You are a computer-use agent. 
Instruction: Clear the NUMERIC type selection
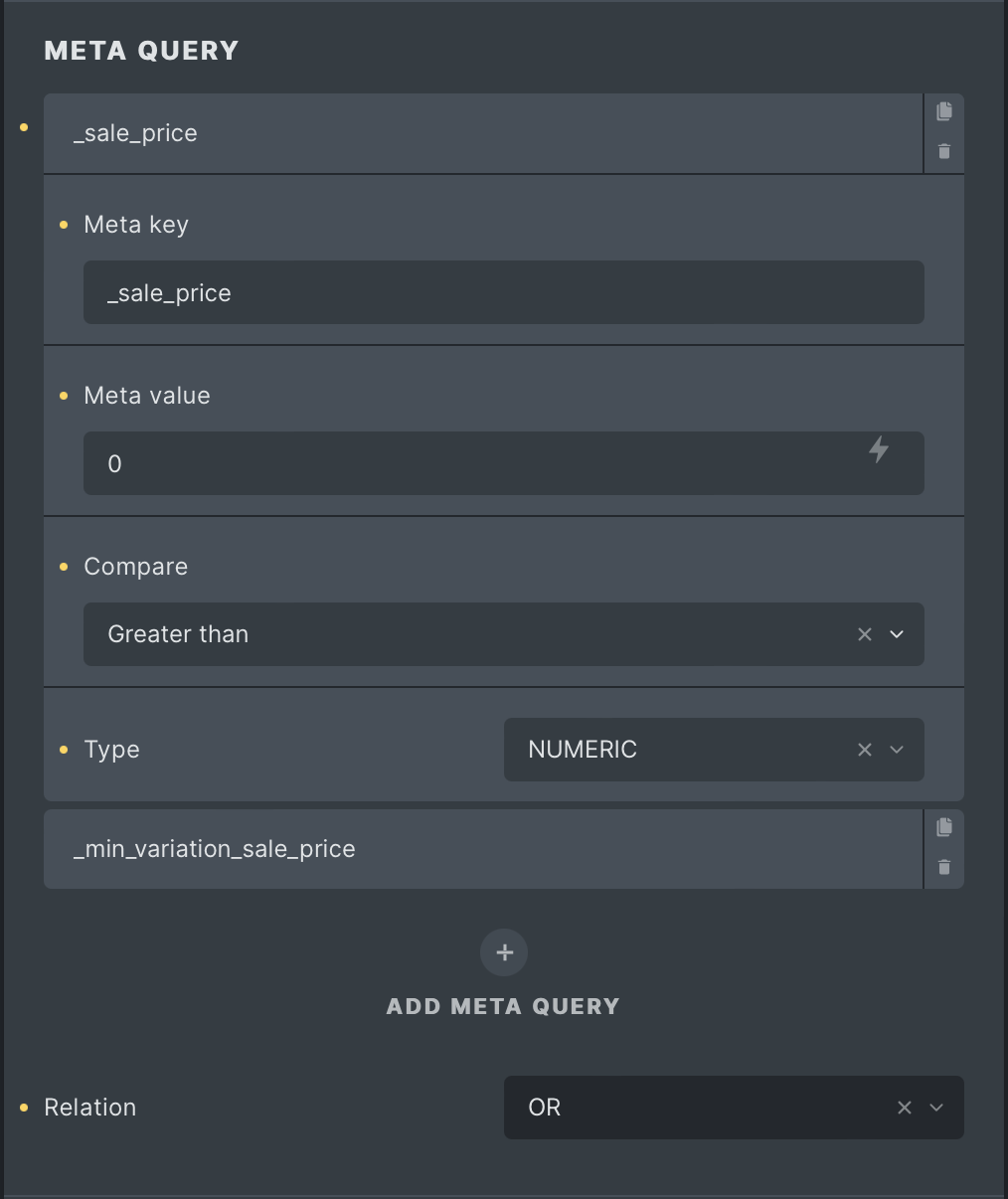pos(865,750)
